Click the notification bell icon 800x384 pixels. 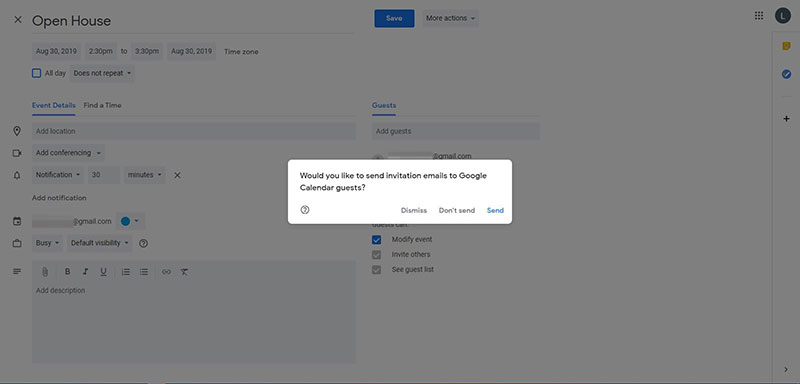click(17, 175)
